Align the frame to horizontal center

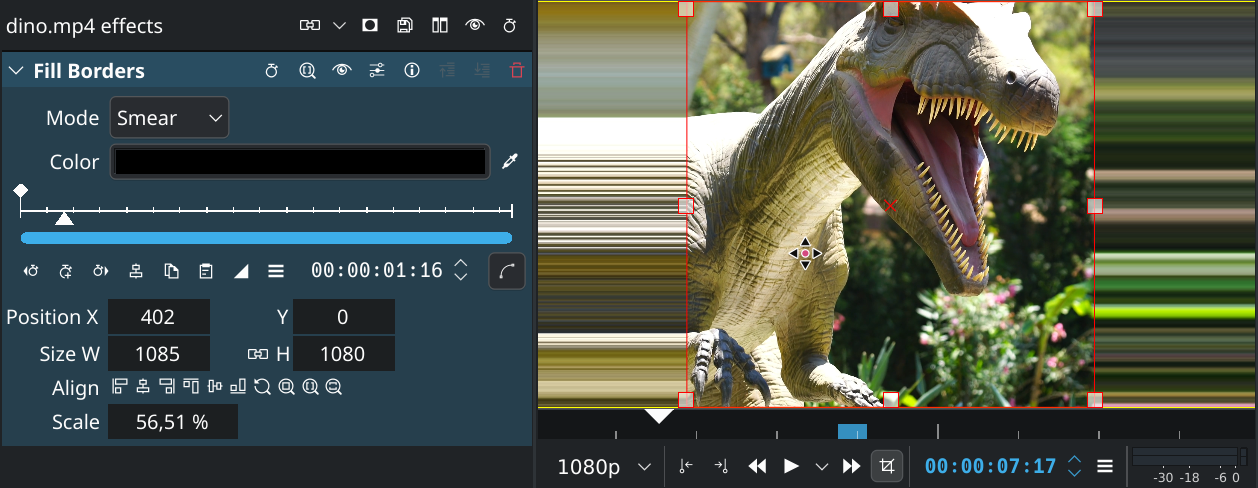click(143, 387)
